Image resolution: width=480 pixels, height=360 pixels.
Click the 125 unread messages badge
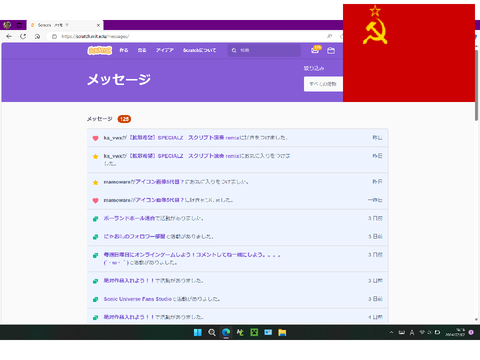pyautogui.click(x=124, y=119)
